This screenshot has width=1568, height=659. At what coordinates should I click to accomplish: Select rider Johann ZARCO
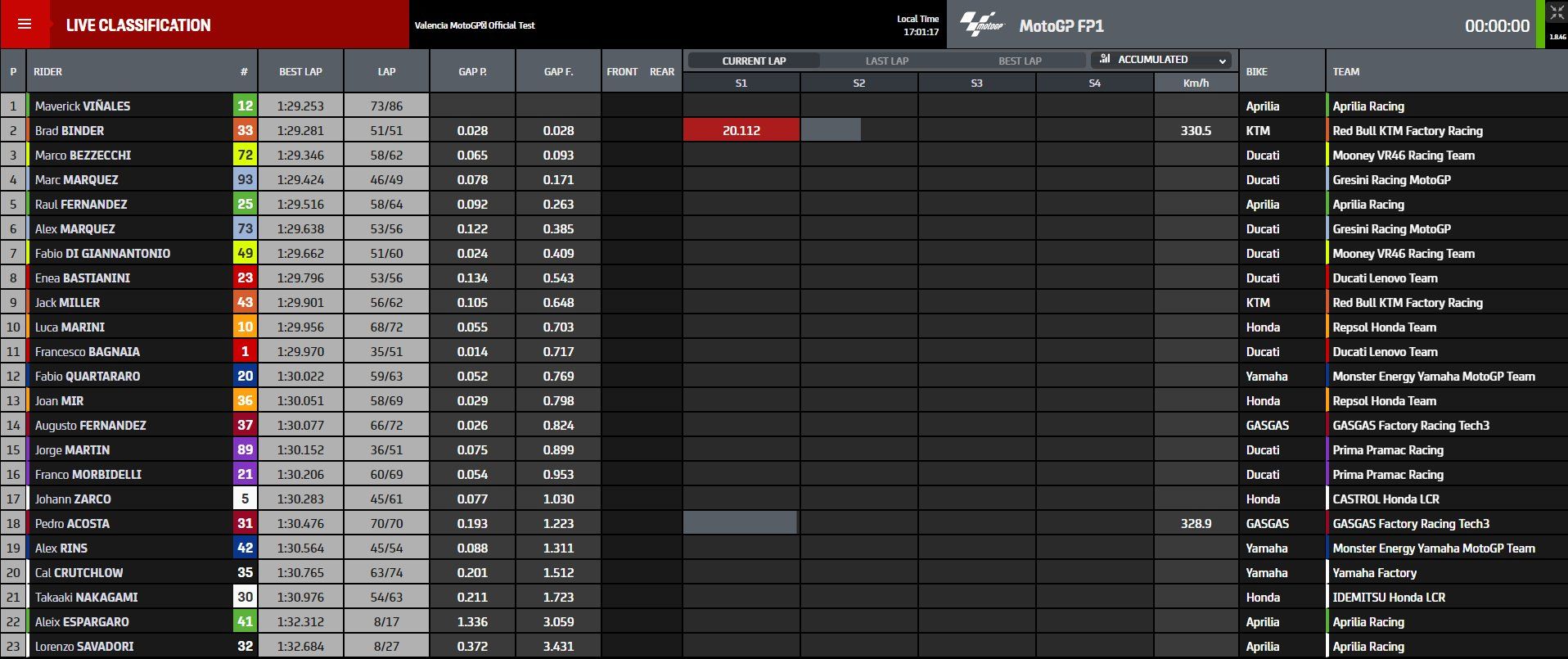pos(73,499)
